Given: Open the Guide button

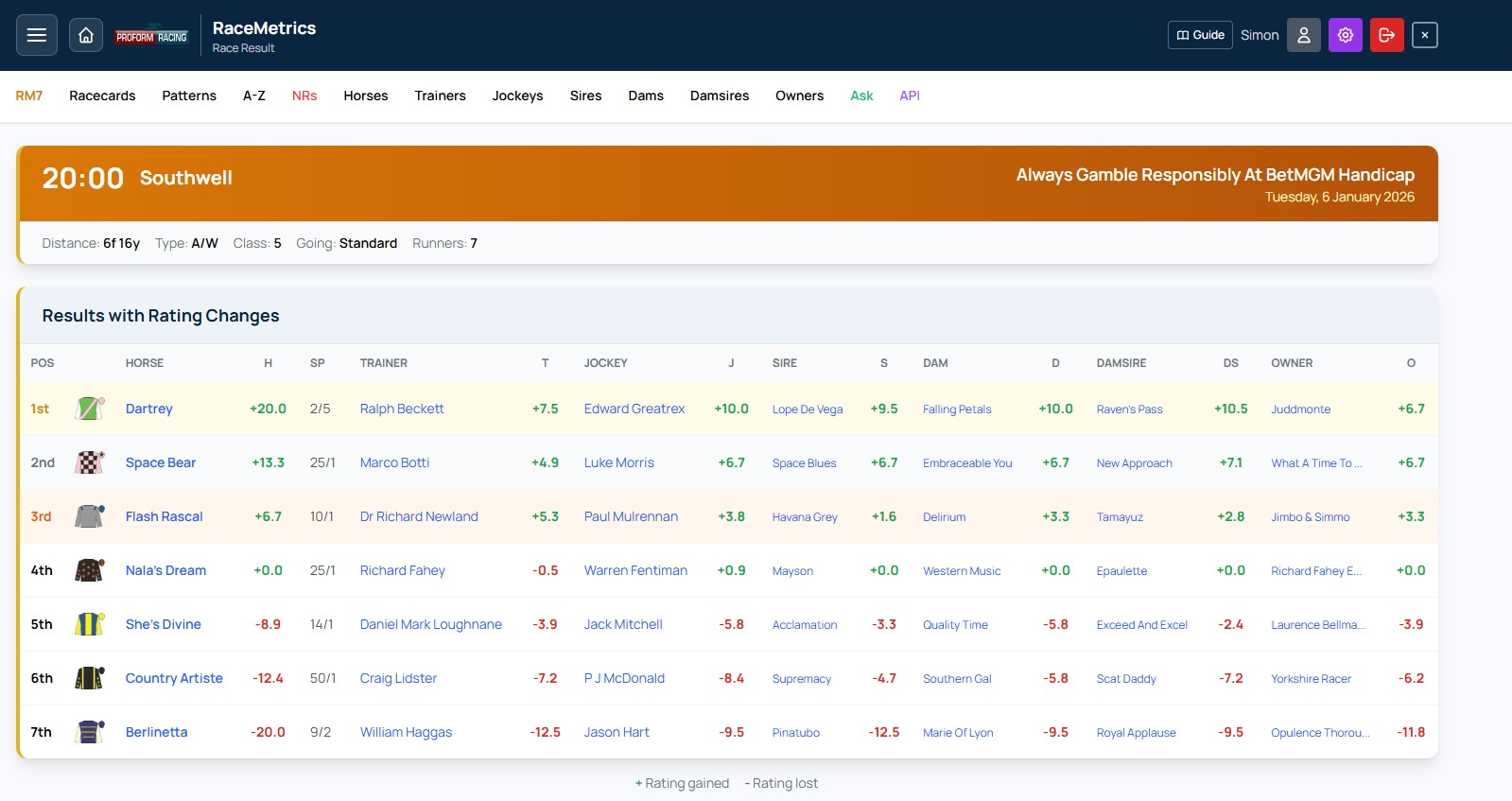Looking at the screenshot, I should pyautogui.click(x=1200, y=35).
